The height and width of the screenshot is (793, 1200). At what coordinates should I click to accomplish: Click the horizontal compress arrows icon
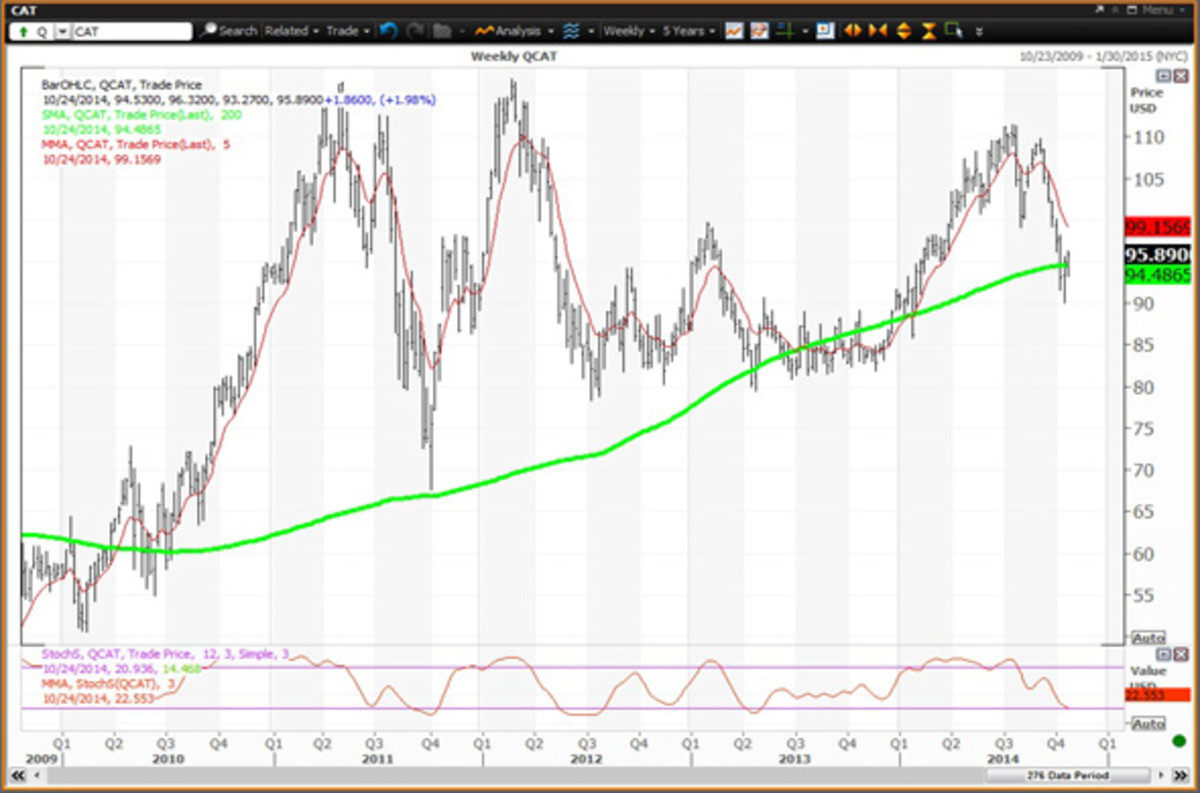(878, 31)
